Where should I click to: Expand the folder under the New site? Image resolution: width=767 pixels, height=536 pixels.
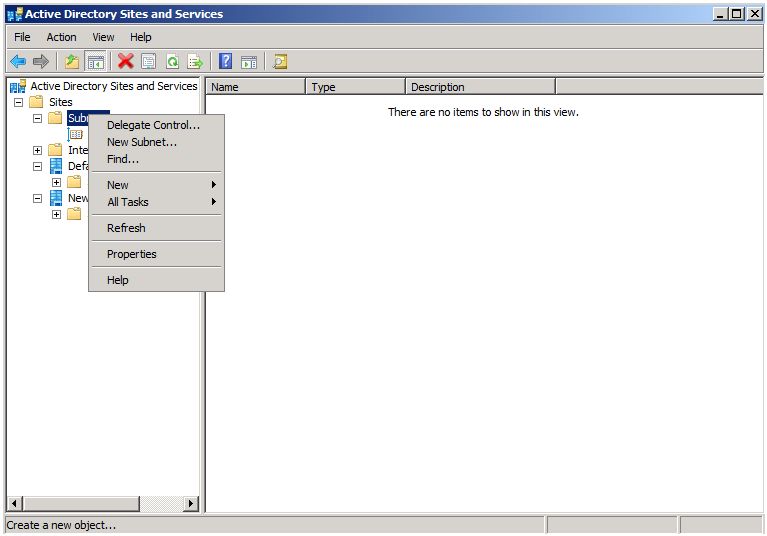click(56, 214)
